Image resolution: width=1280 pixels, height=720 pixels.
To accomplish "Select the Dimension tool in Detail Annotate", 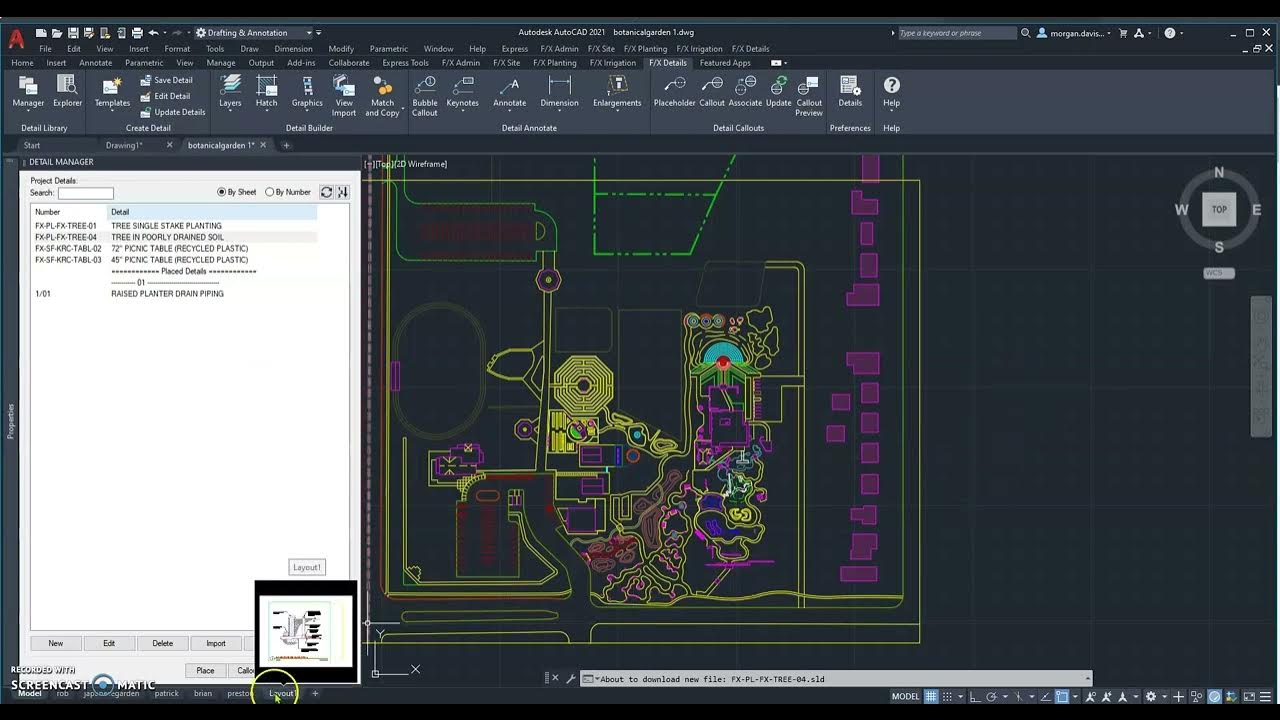I will (x=559, y=92).
